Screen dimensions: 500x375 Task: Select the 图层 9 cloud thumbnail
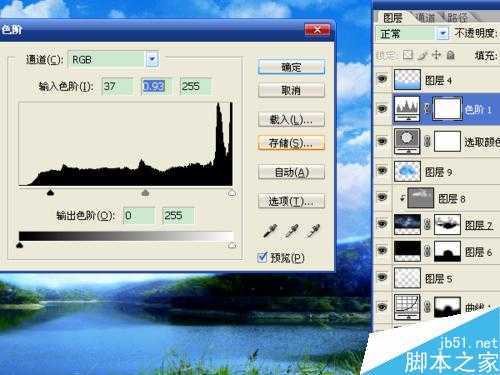(x=407, y=171)
